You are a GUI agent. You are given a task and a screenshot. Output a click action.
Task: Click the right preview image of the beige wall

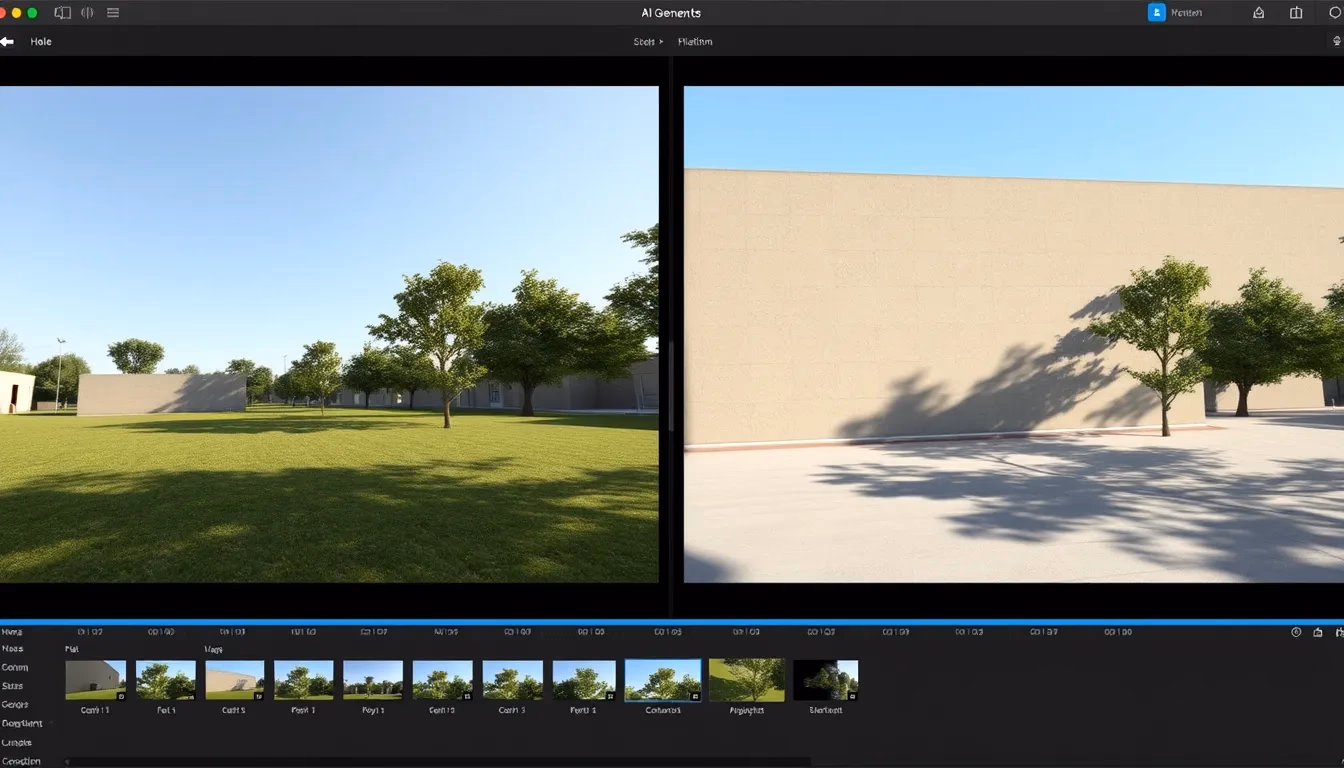[x=1014, y=334]
